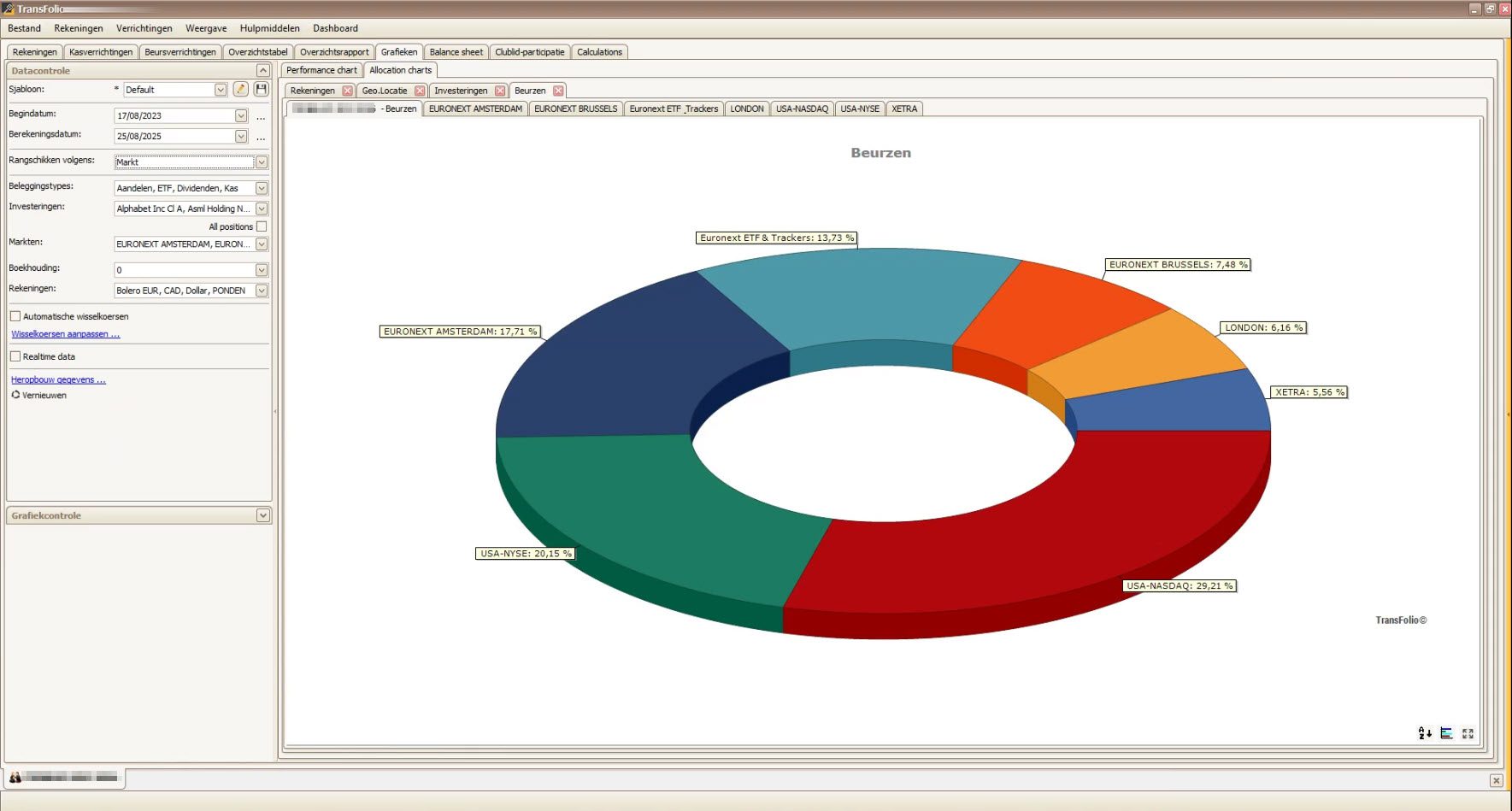Expand the Grafiekcontrole panel

262,515
